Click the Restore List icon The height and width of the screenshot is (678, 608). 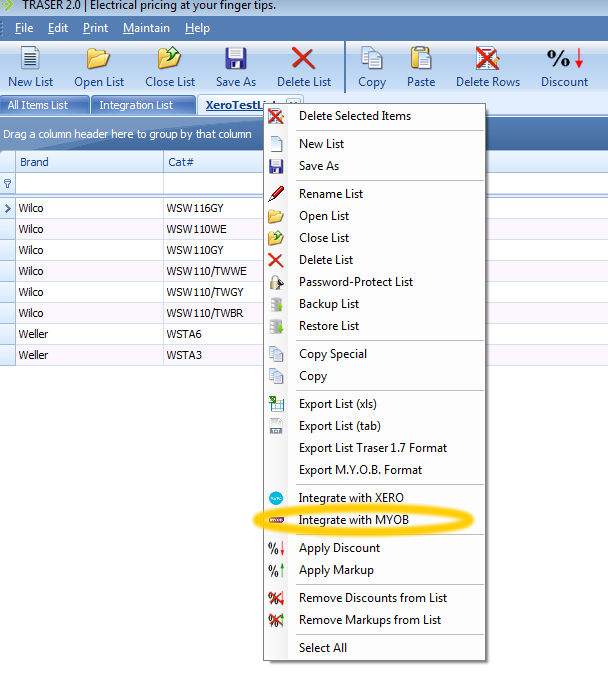(x=276, y=326)
